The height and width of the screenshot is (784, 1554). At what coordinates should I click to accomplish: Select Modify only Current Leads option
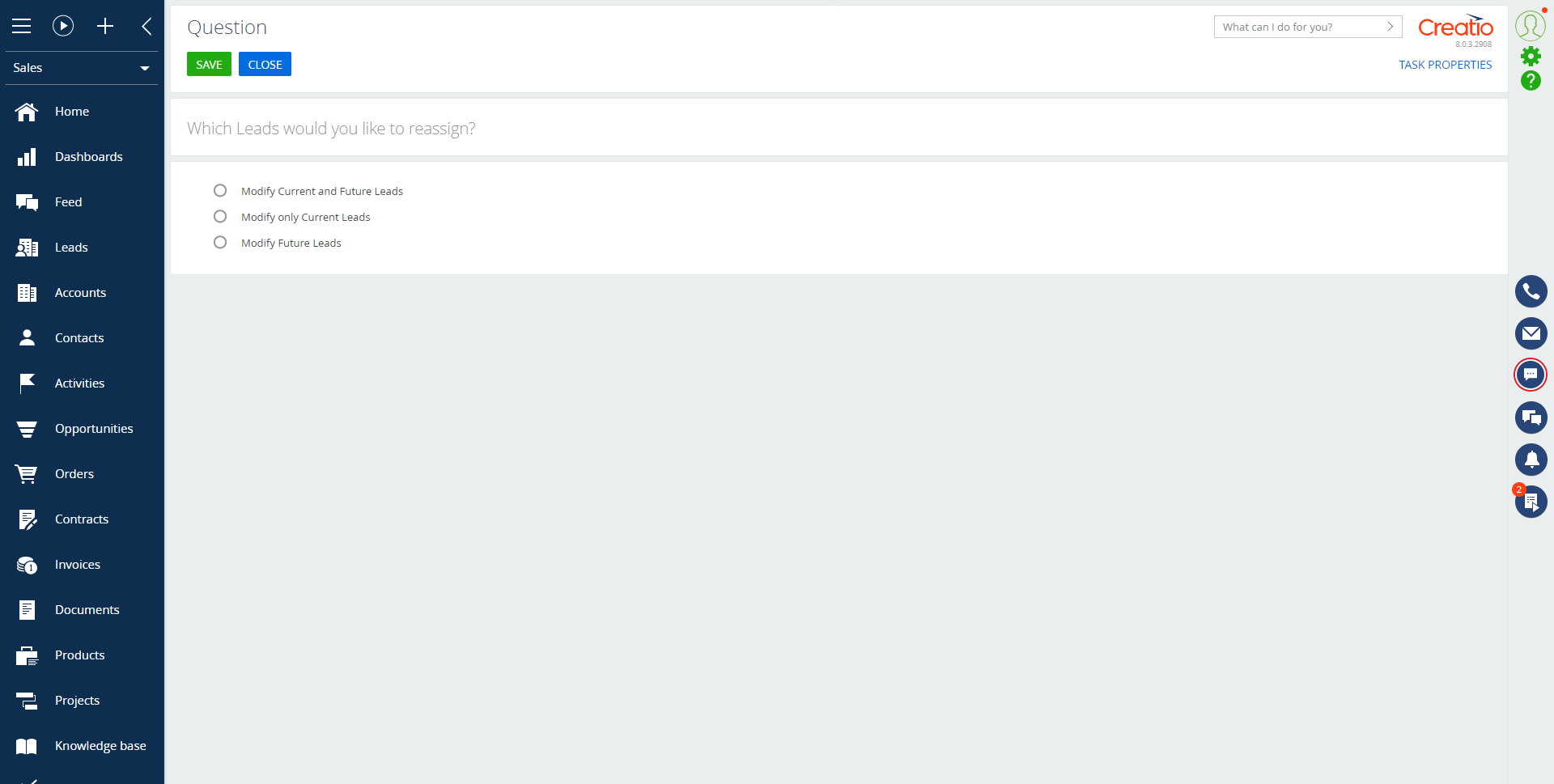(220, 216)
